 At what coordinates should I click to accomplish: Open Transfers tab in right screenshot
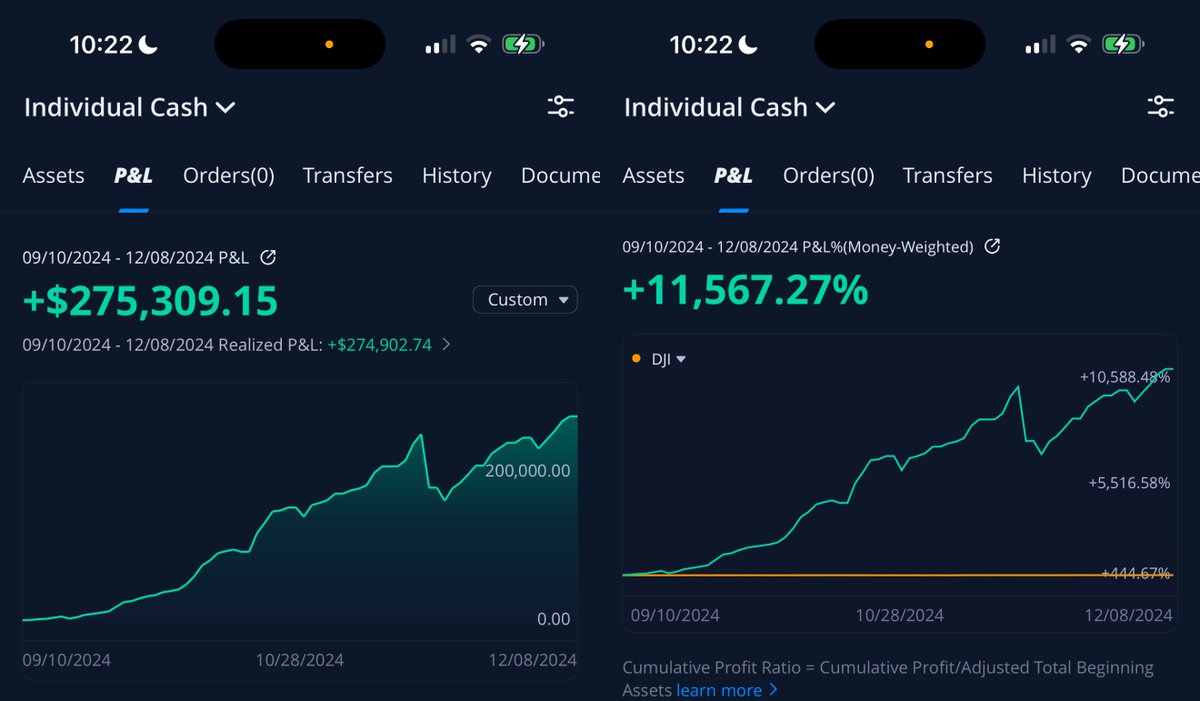tap(947, 175)
